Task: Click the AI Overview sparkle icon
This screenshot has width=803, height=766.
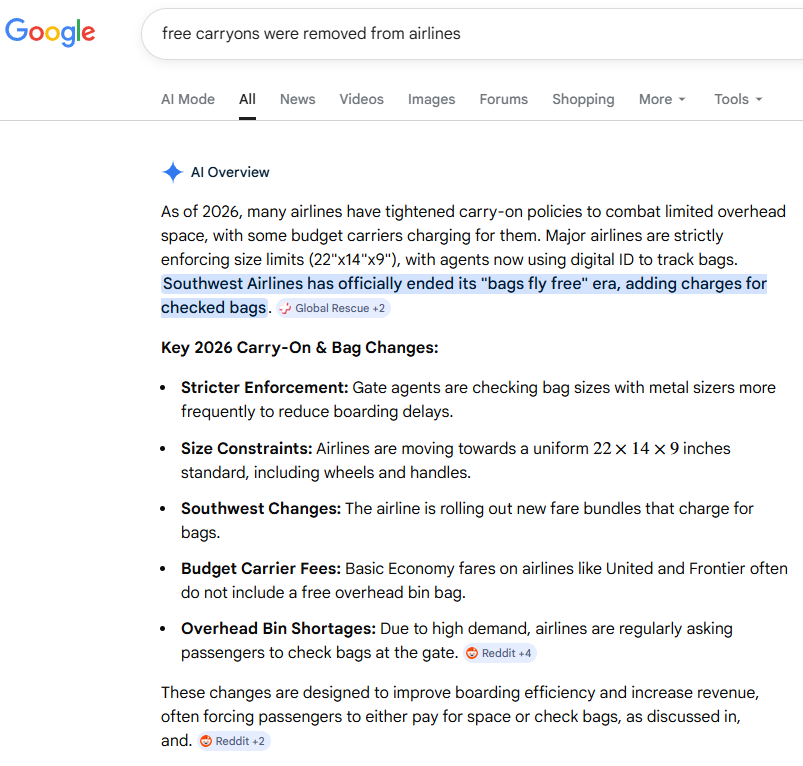Action: (x=173, y=172)
